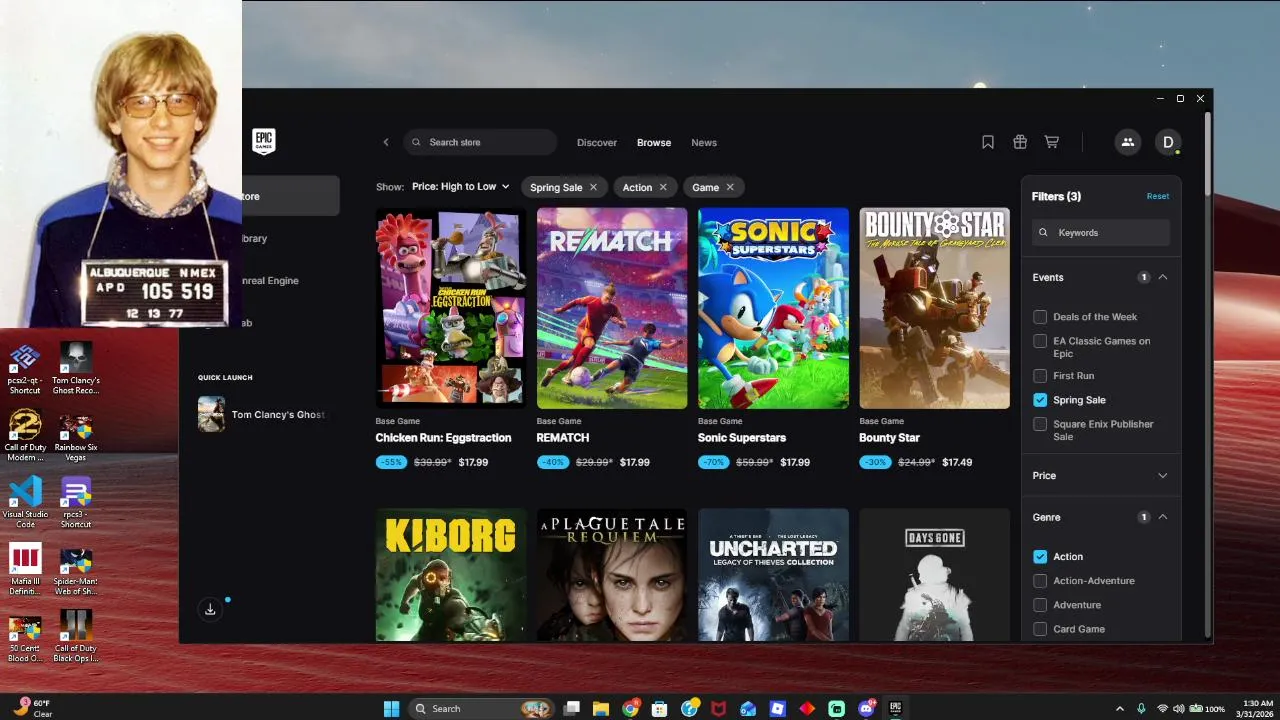The image size is (1280, 720).
Task: Open Sonic Superstars title link
Action: coord(742,438)
